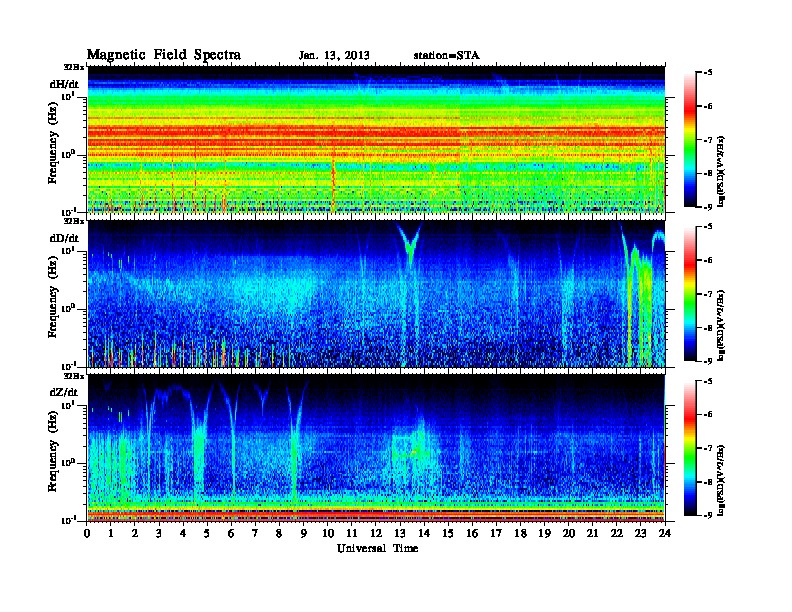
Task: Click the dH/dt panel color scale bar
Action: tap(690, 140)
